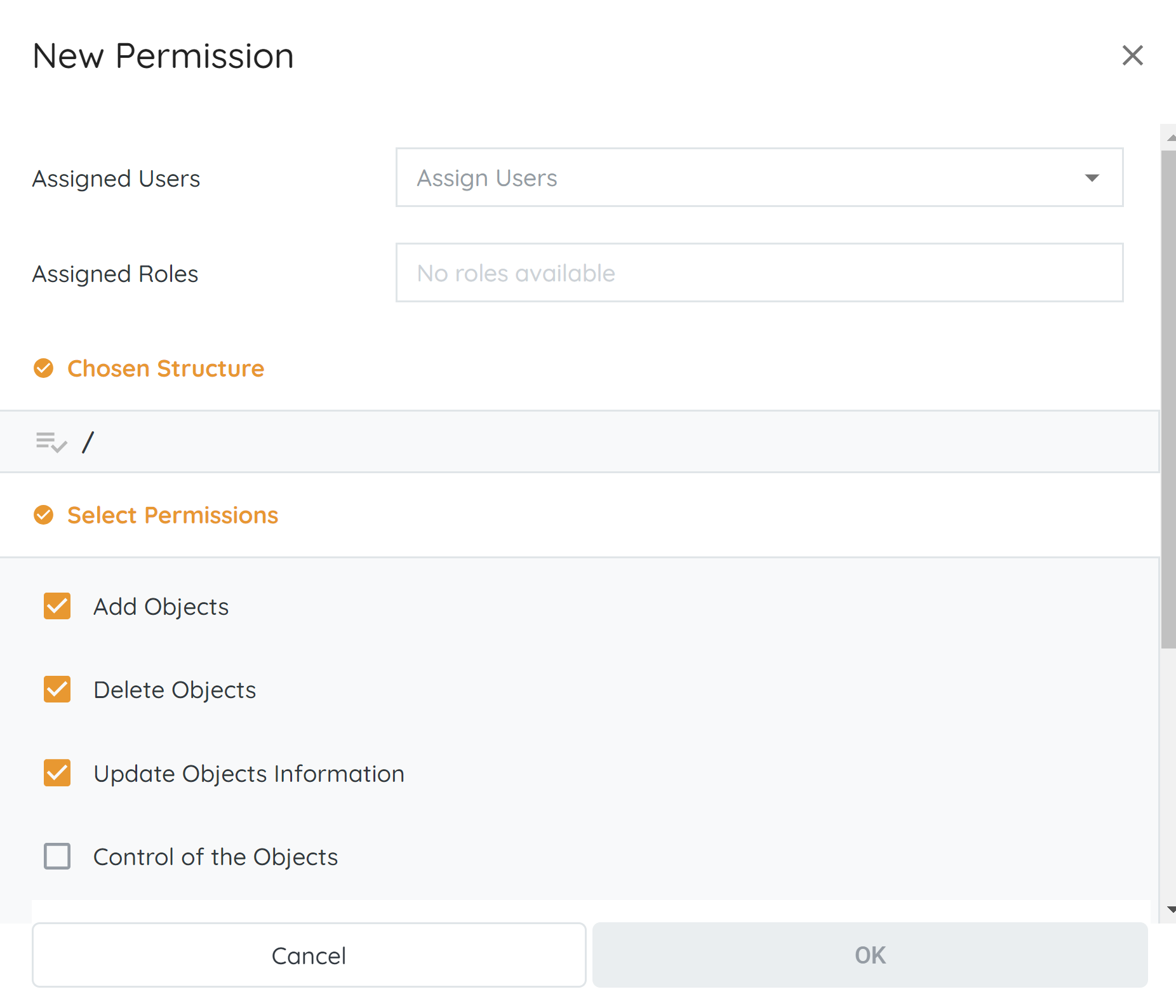Confirm with the OK button
Viewport: 1176px width, 1008px height.
coord(869,955)
